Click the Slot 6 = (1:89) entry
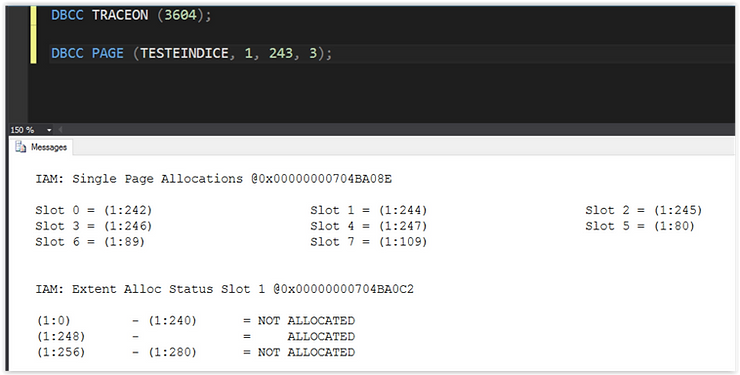This screenshot has width=740, height=375. [x=90, y=242]
